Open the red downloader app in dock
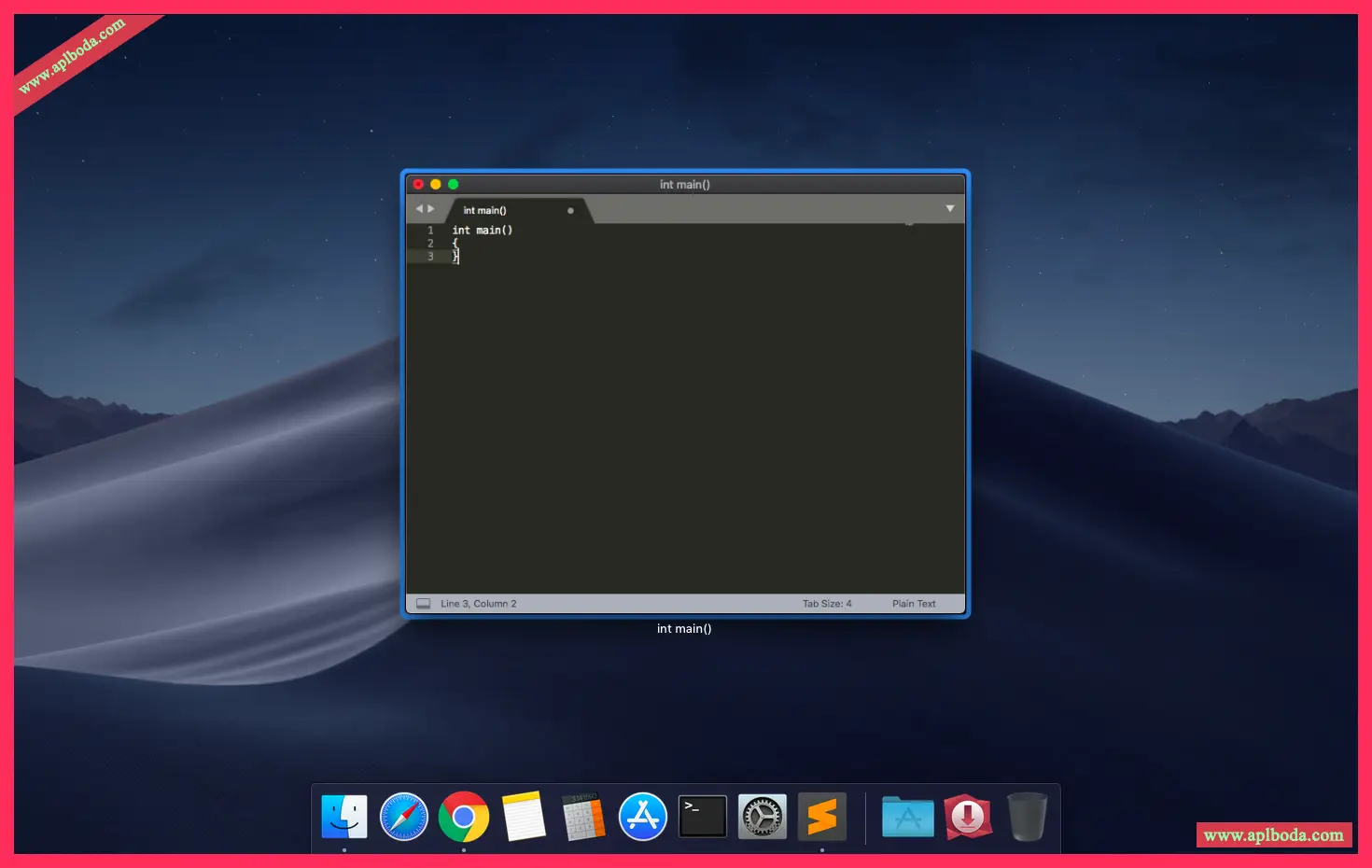 [967, 818]
